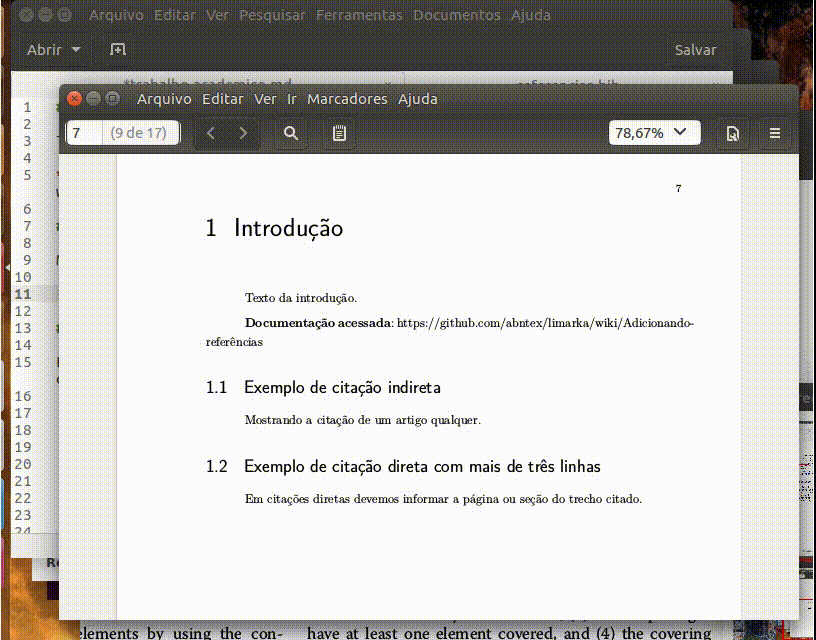Click 'Em citações diretas devemos informar' line

point(443,499)
